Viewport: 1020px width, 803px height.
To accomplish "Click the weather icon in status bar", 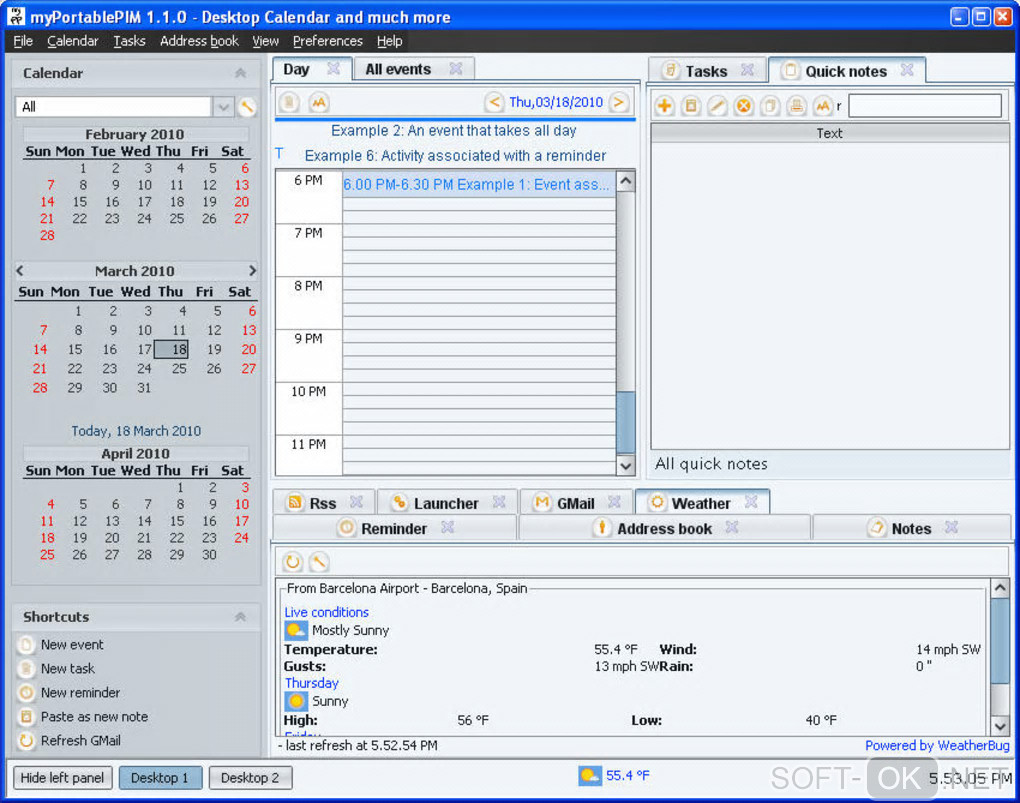I will 589,776.
